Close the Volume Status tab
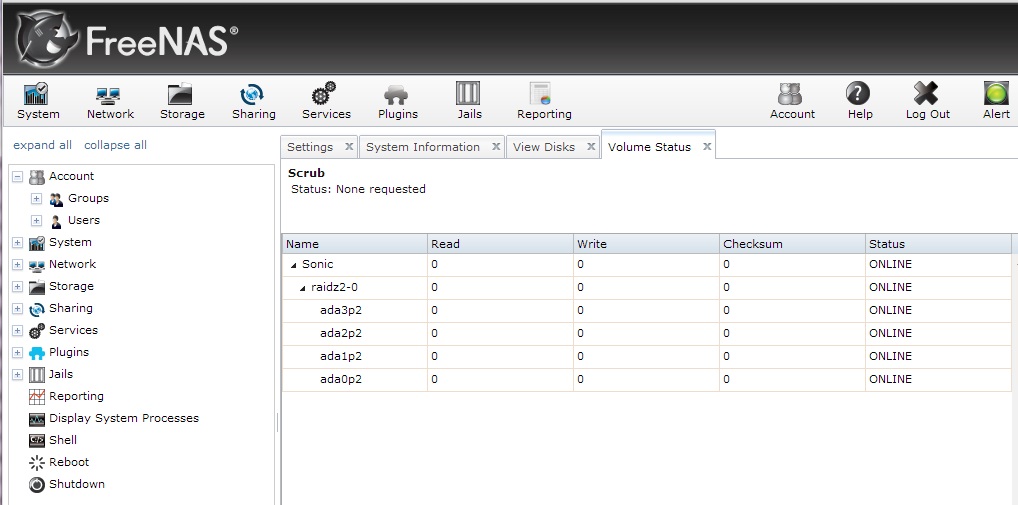The image size is (1018, 505). (x=707, y=147)
